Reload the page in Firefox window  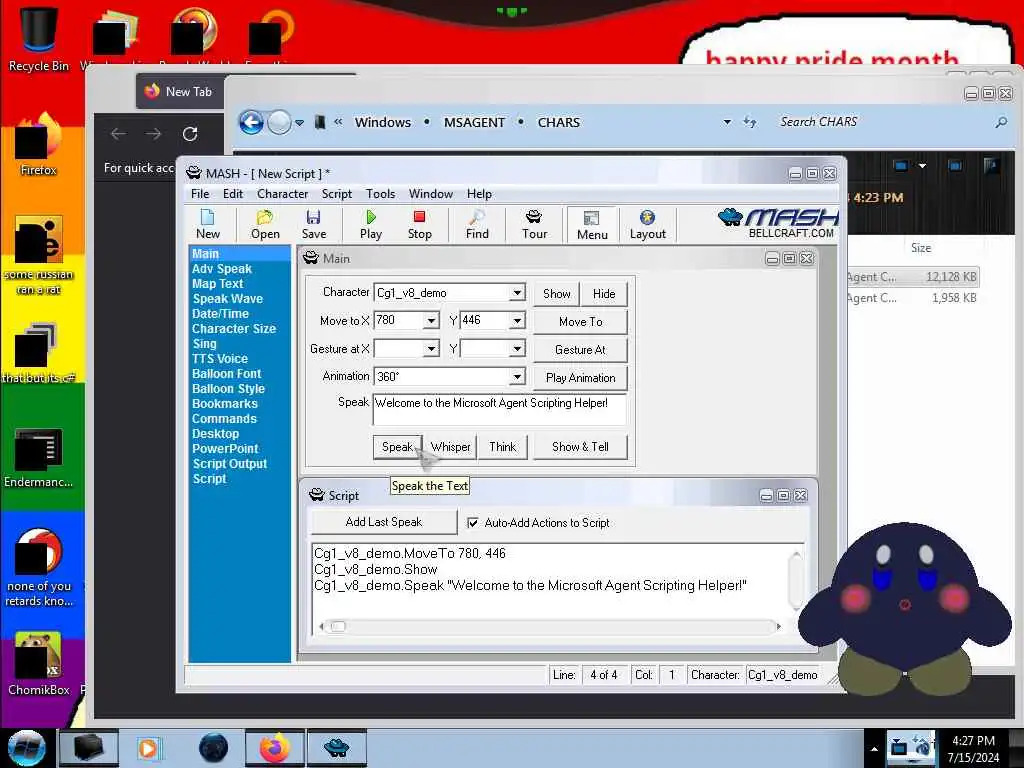click(190, 134)
